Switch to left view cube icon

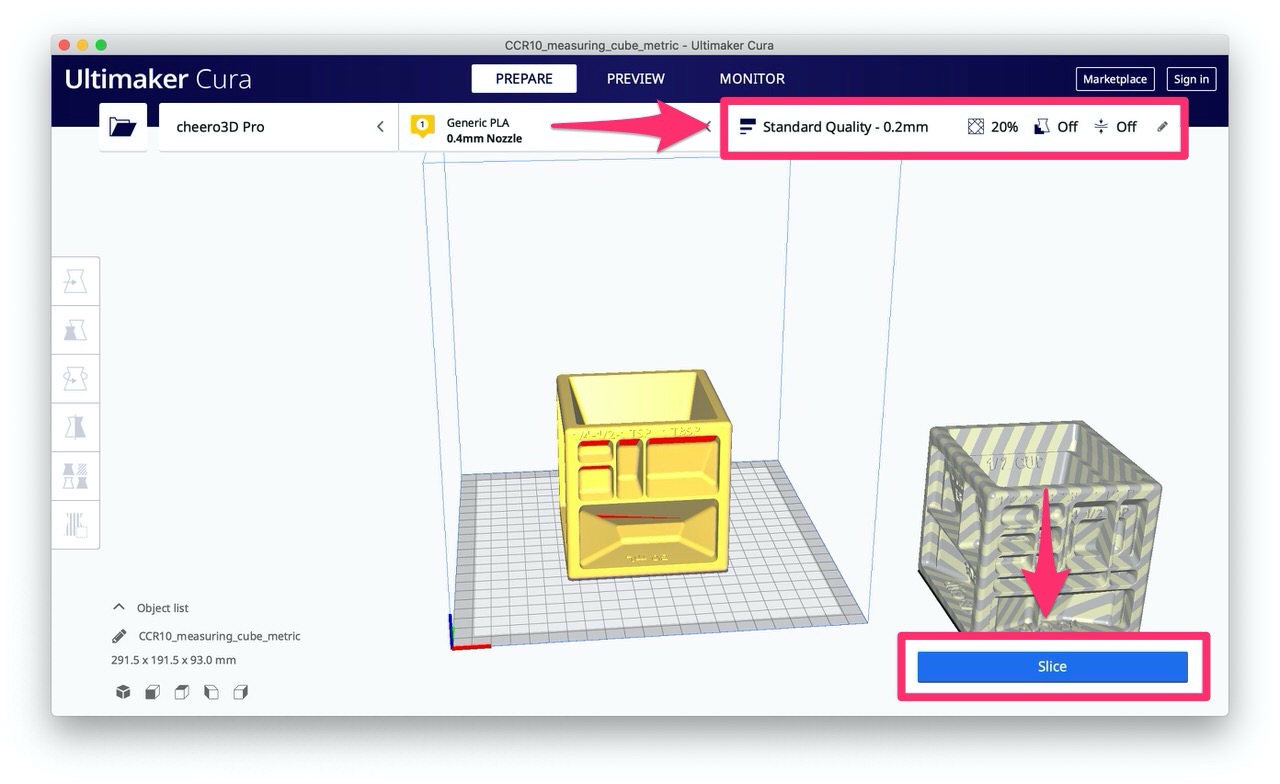[x=211, y=692]
